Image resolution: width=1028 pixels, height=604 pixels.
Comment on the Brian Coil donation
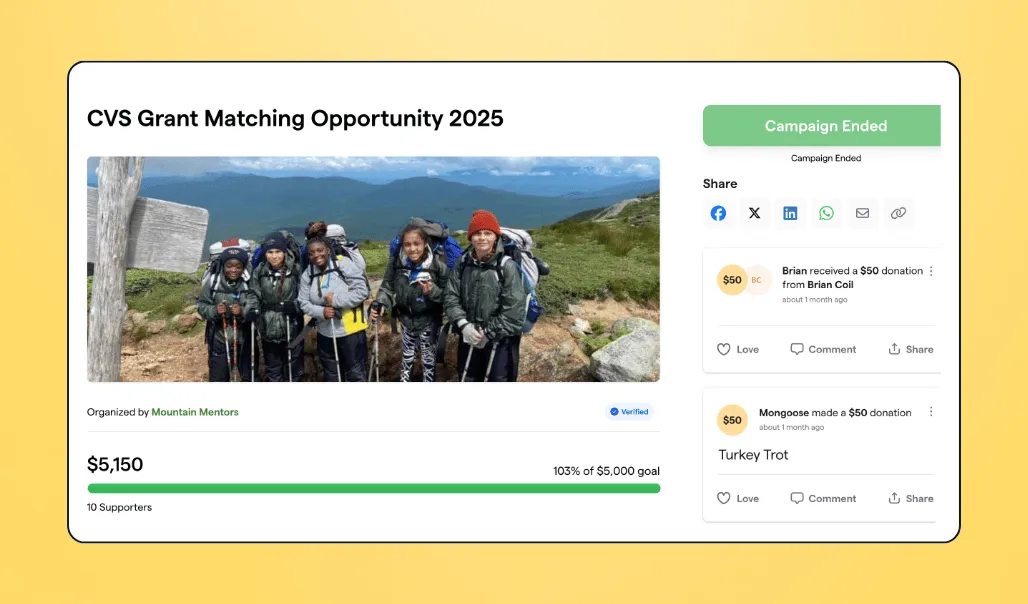coord(823,350)
